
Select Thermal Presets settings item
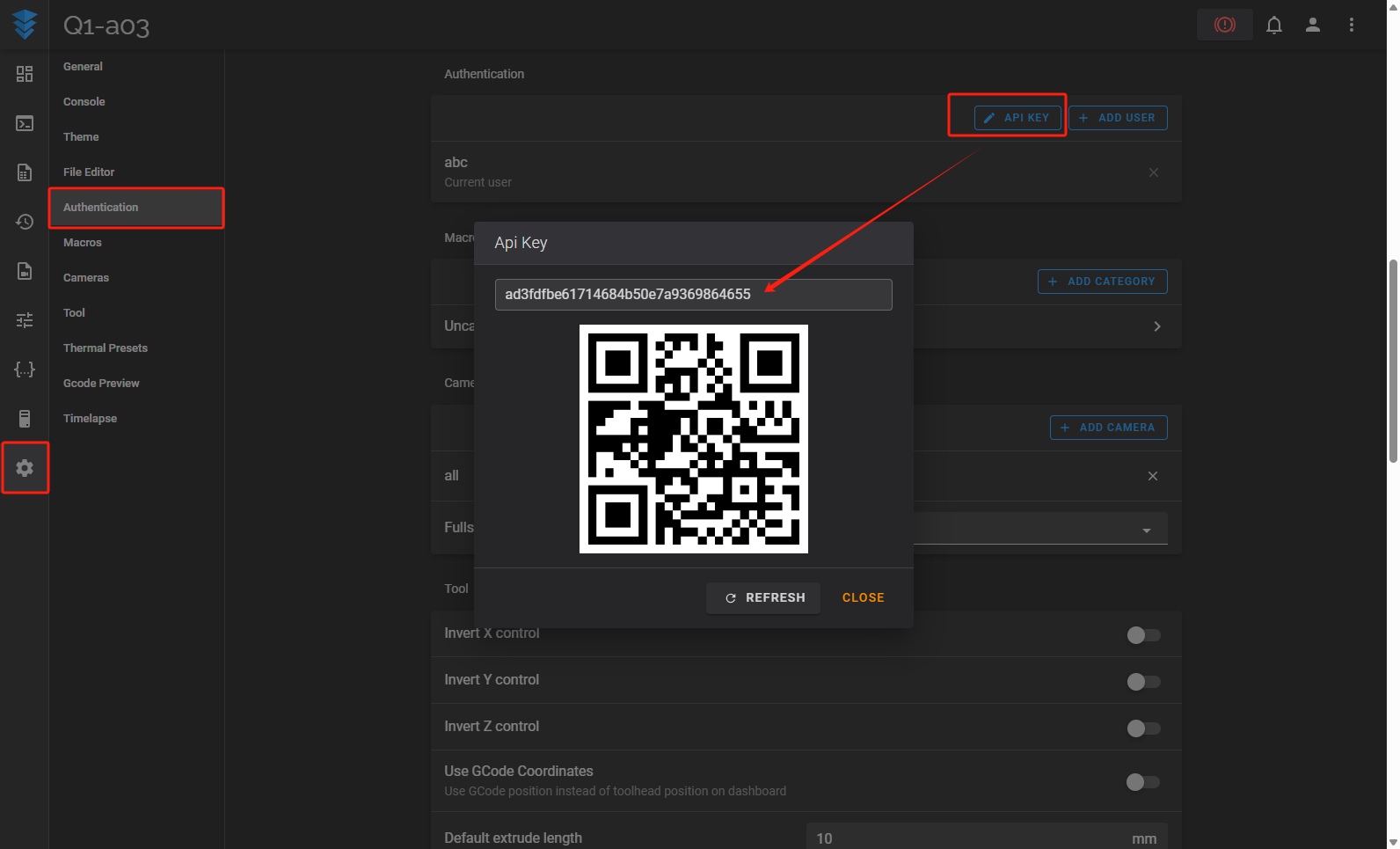point(106,348)
